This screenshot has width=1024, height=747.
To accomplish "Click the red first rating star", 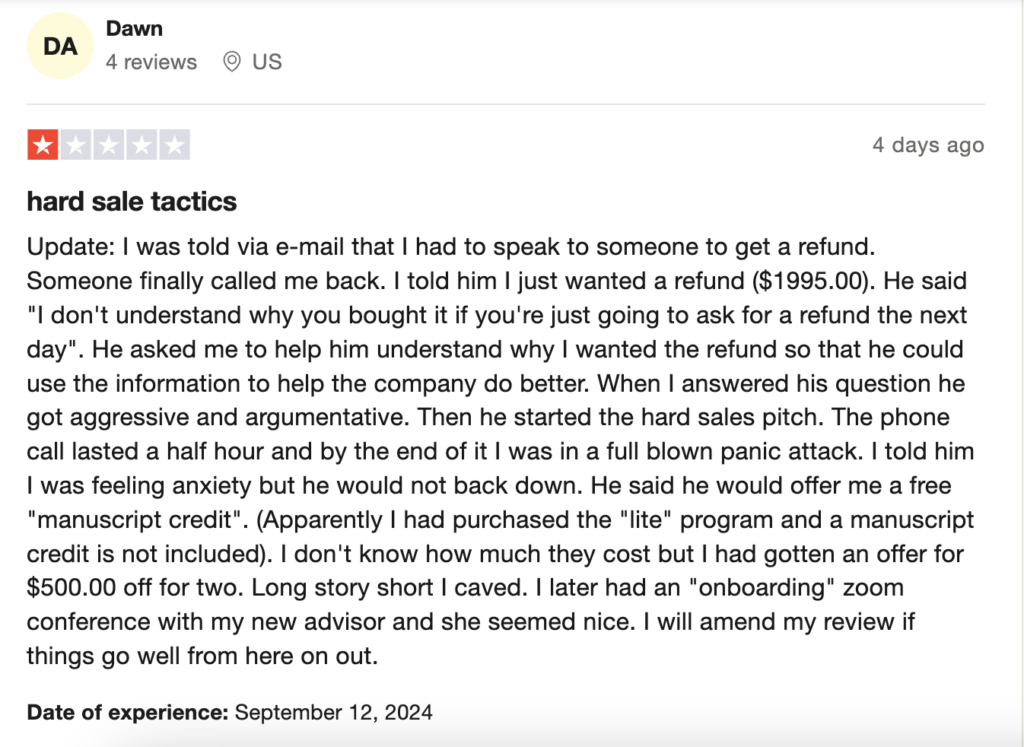I will (x=43, y=145).
